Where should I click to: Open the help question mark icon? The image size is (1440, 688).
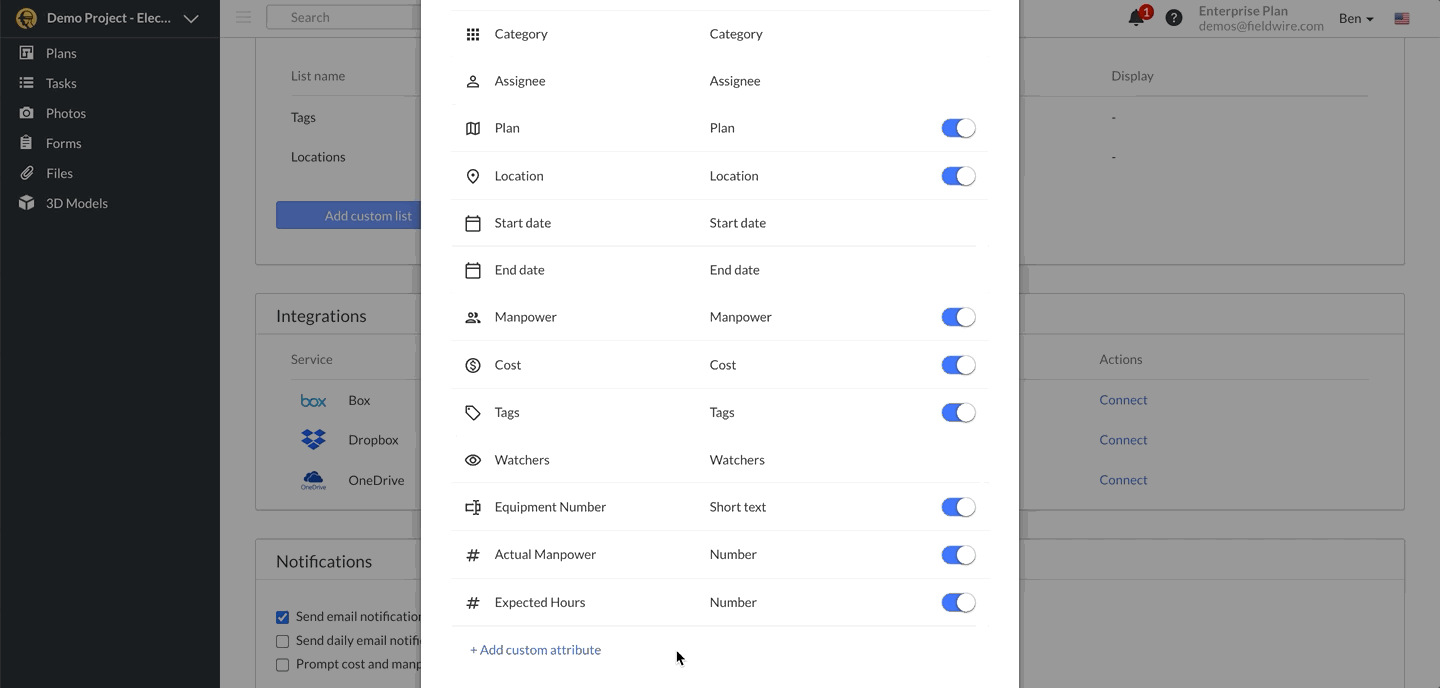(x=1174, y=18)
